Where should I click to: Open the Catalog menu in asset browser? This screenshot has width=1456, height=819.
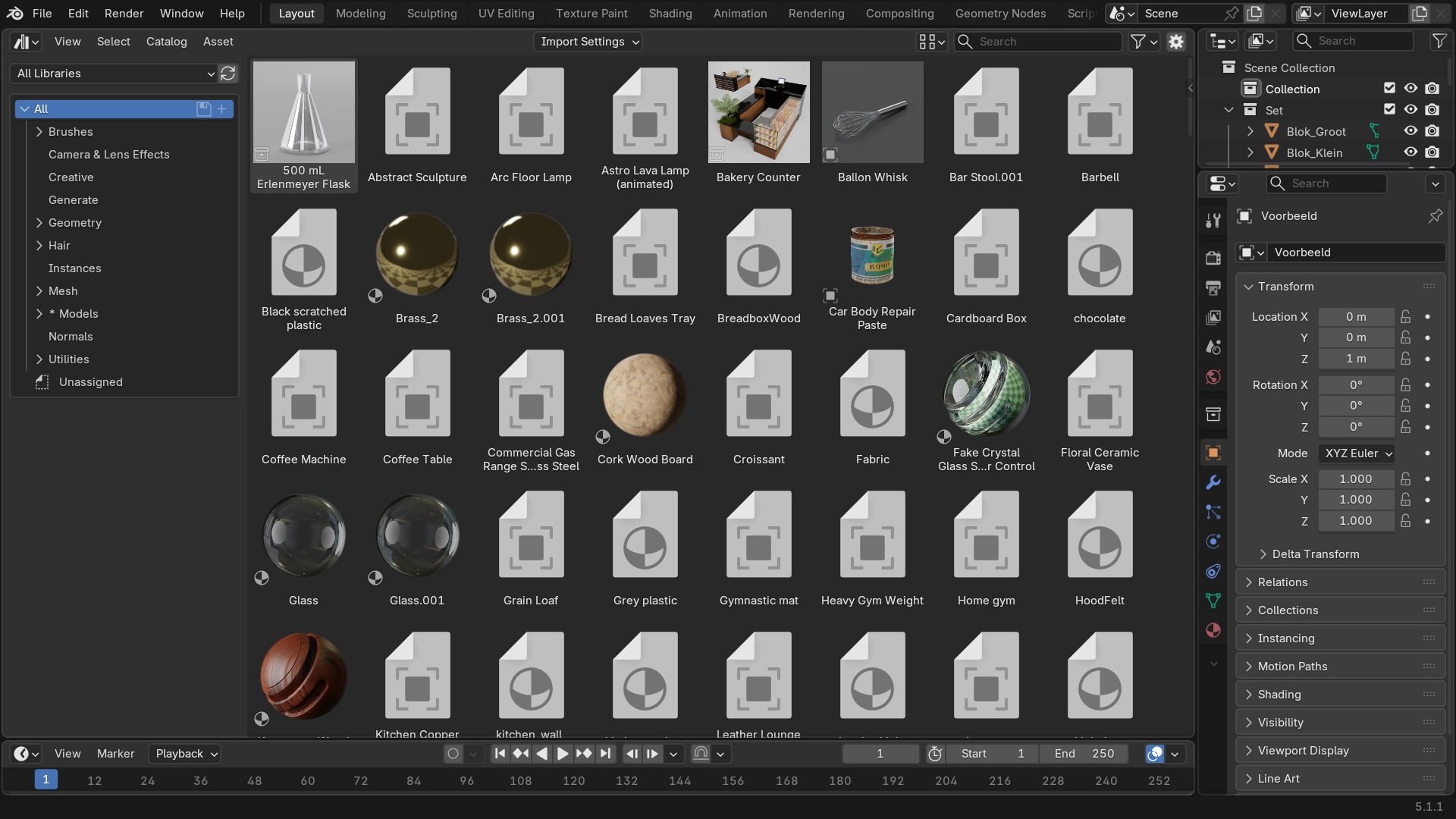tap(166, 42)
